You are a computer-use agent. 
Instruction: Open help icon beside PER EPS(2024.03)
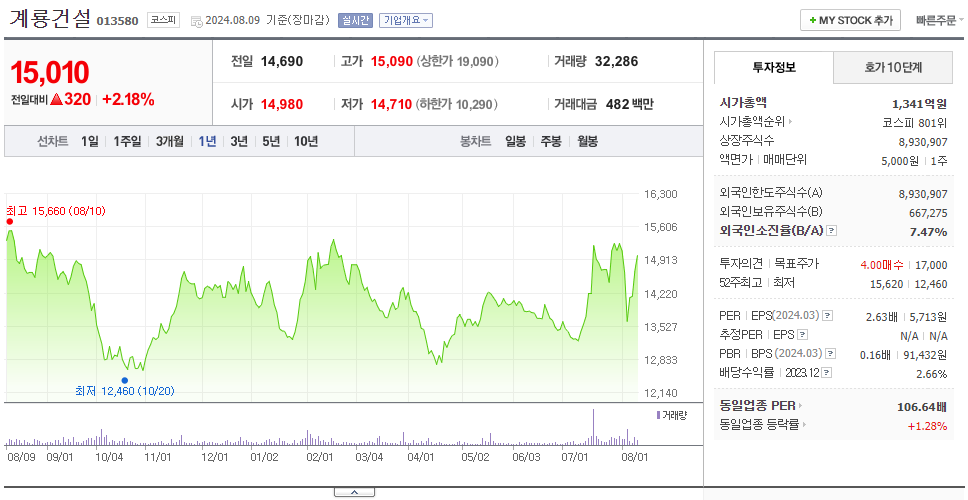tap(827, 316)
